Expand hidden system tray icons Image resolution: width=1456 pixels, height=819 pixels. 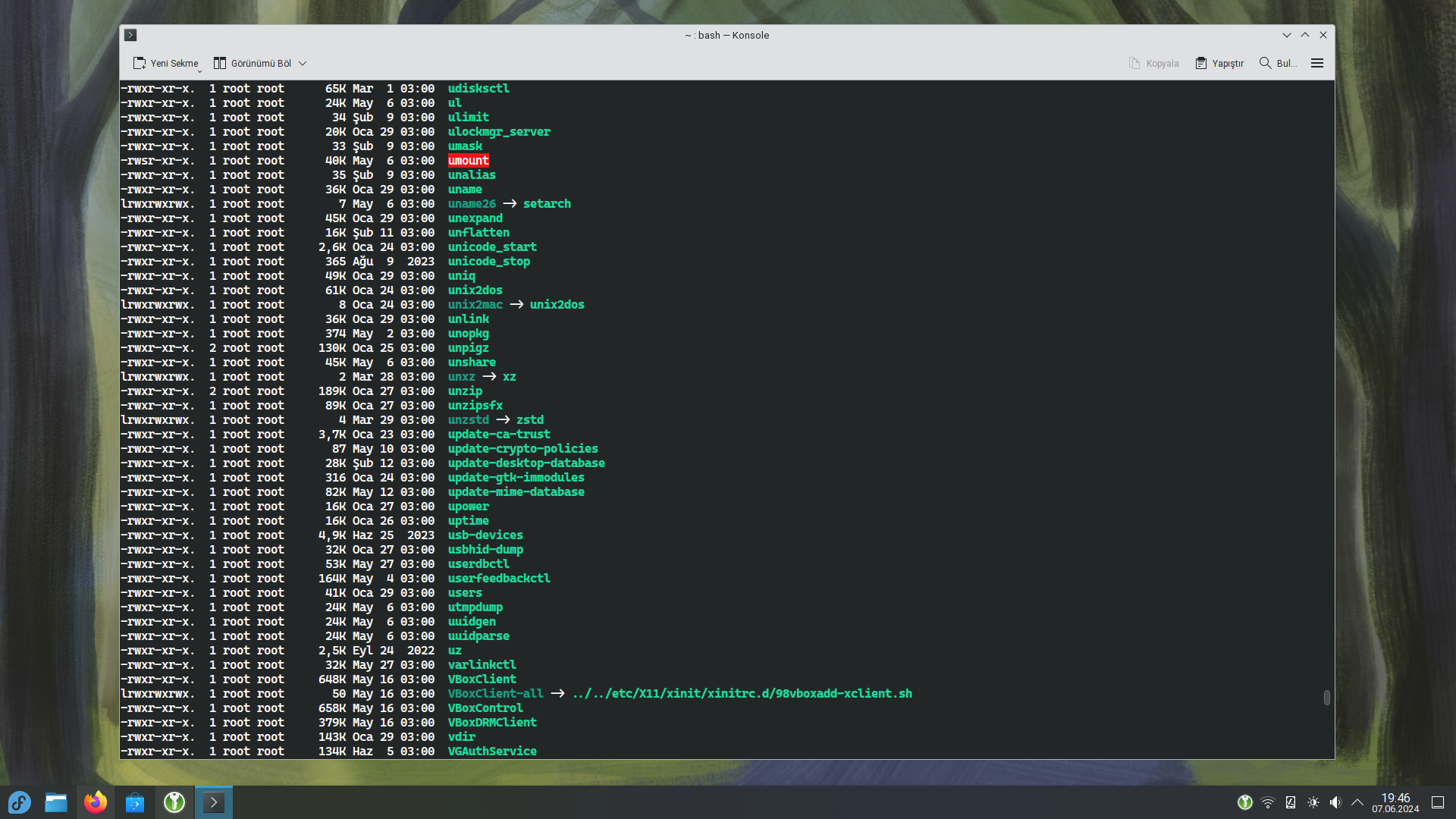(1357, 802)
